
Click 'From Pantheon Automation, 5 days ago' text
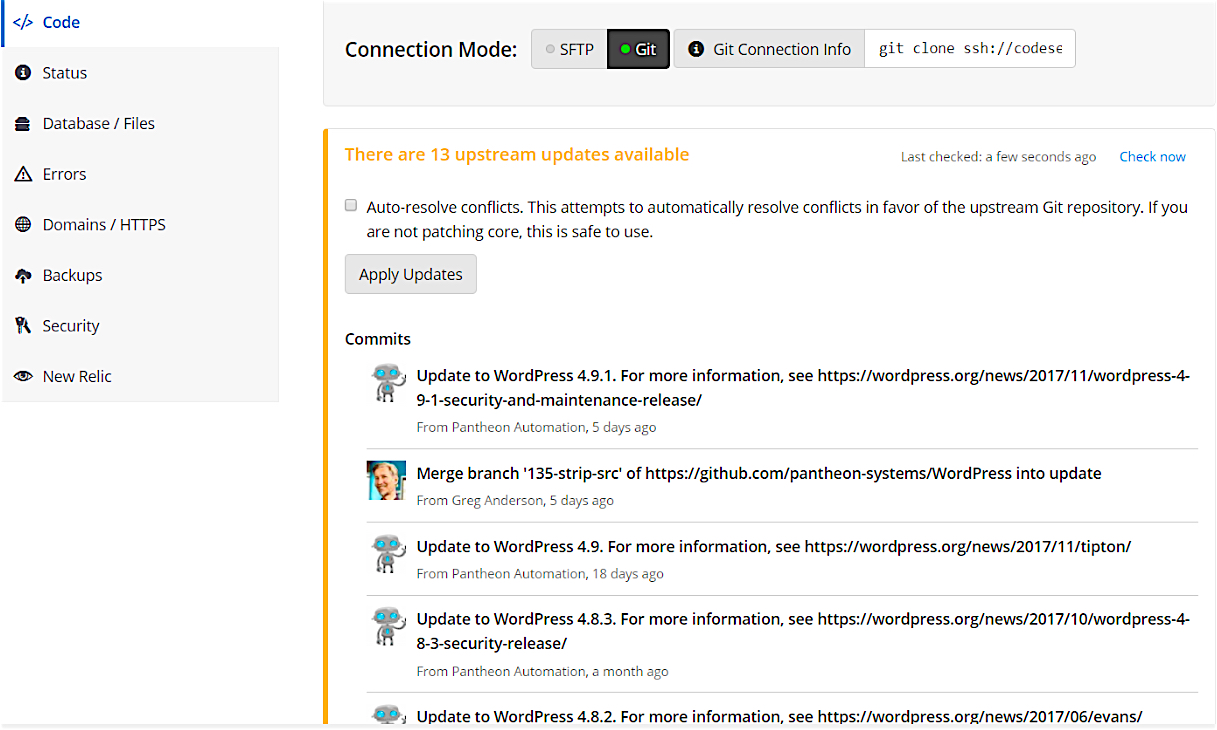(x=536, y=427)
